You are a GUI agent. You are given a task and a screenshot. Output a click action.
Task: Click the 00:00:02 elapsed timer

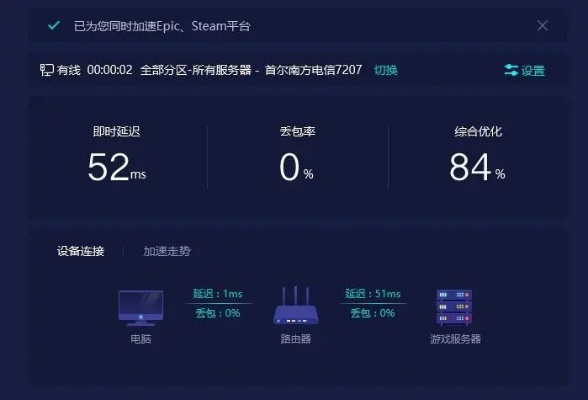pos(110,70)
